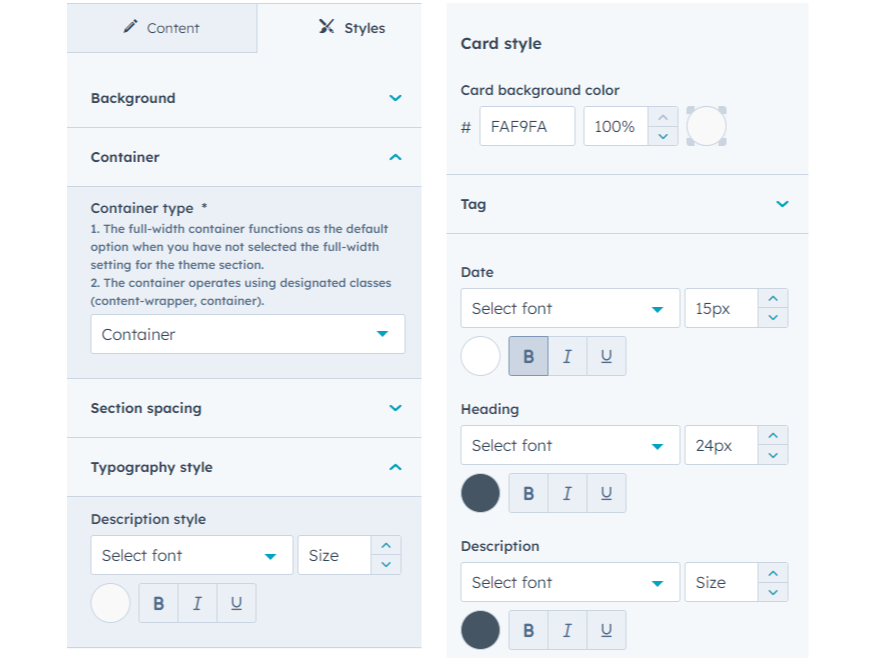877x658 pixels.
Task: Click the card background hex input field
Action: click(527, 127)
